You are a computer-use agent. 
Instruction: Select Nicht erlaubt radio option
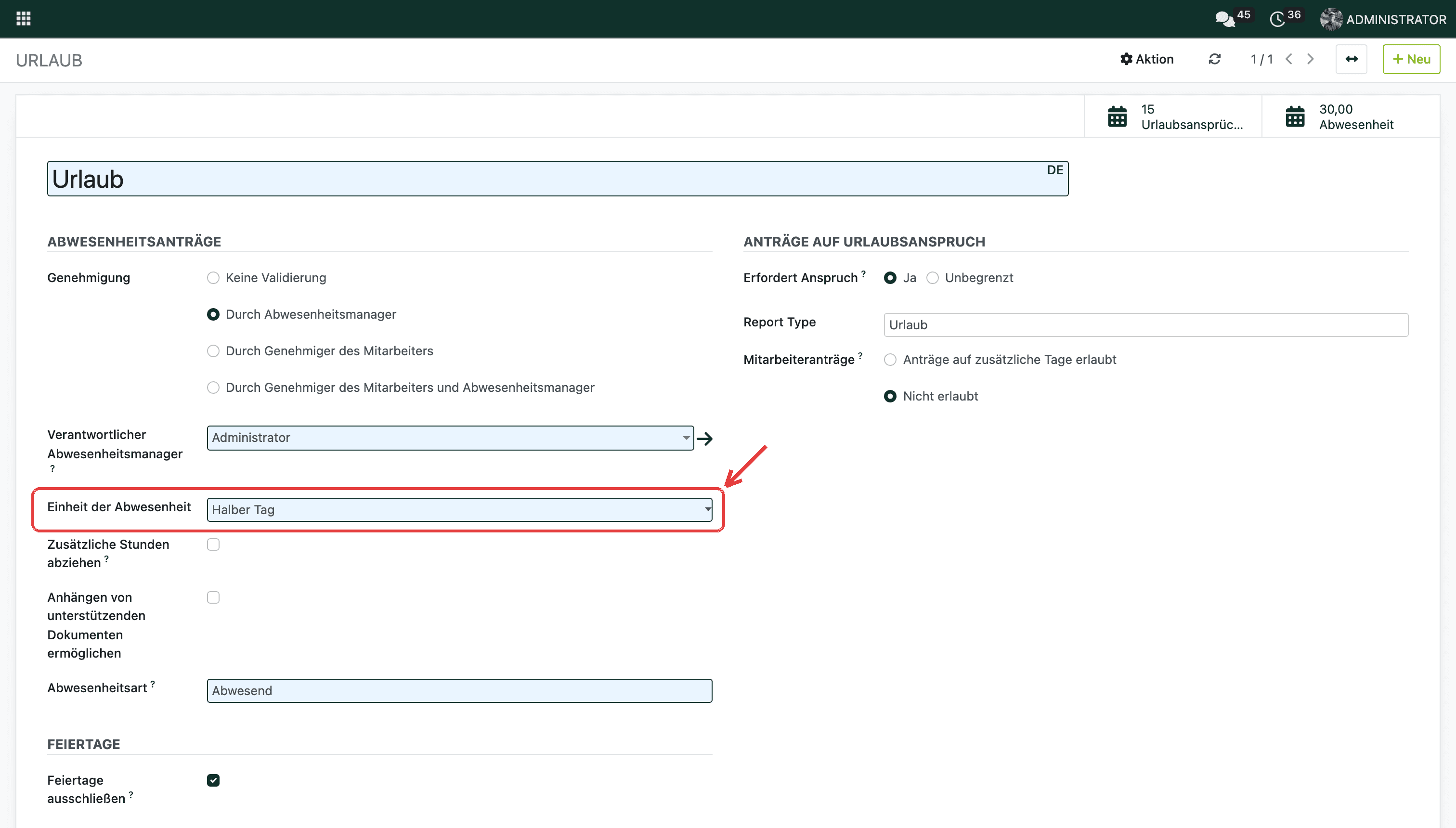(x=890, y=396)
